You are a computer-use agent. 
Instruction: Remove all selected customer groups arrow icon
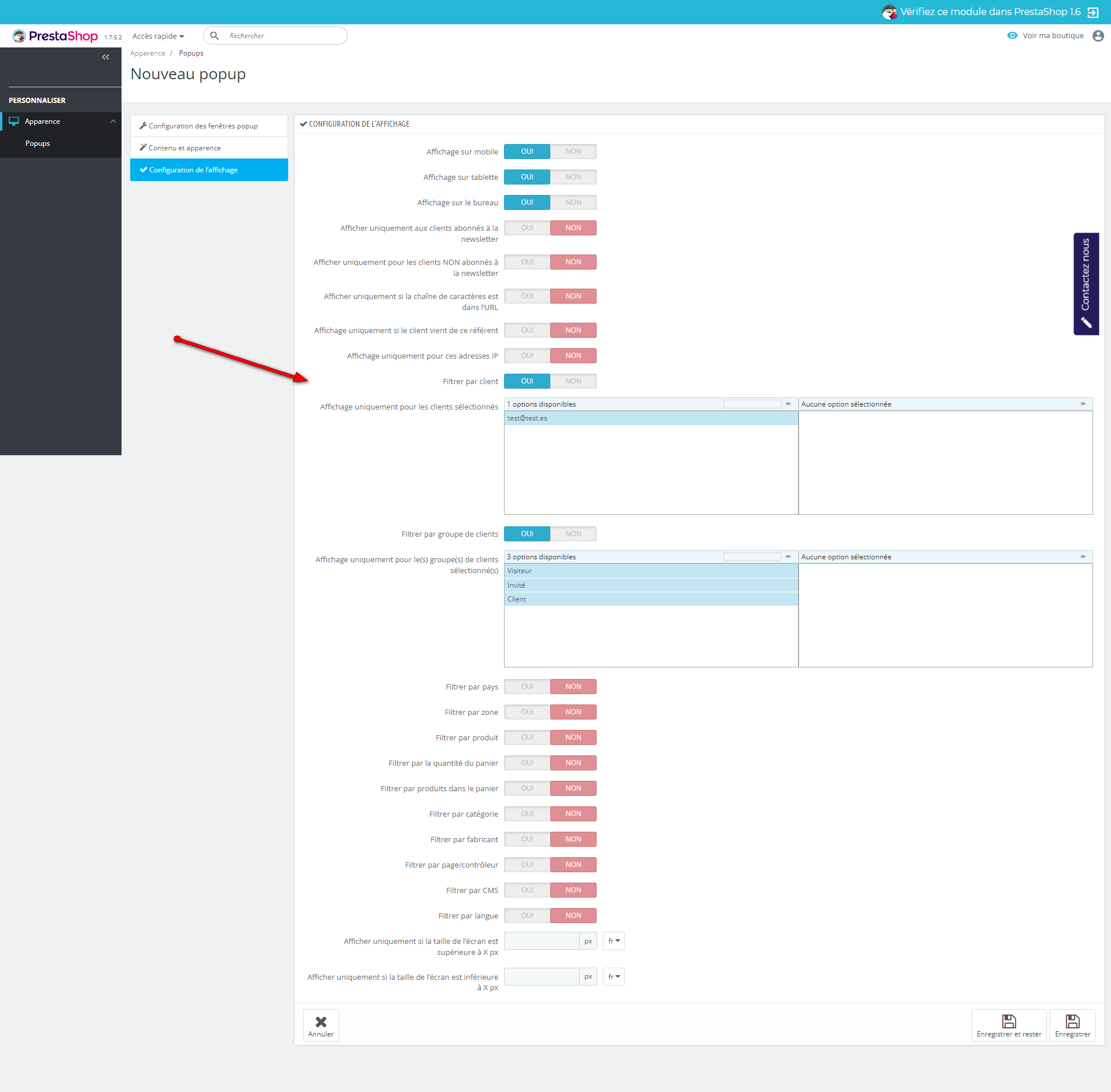[1083, 557]
